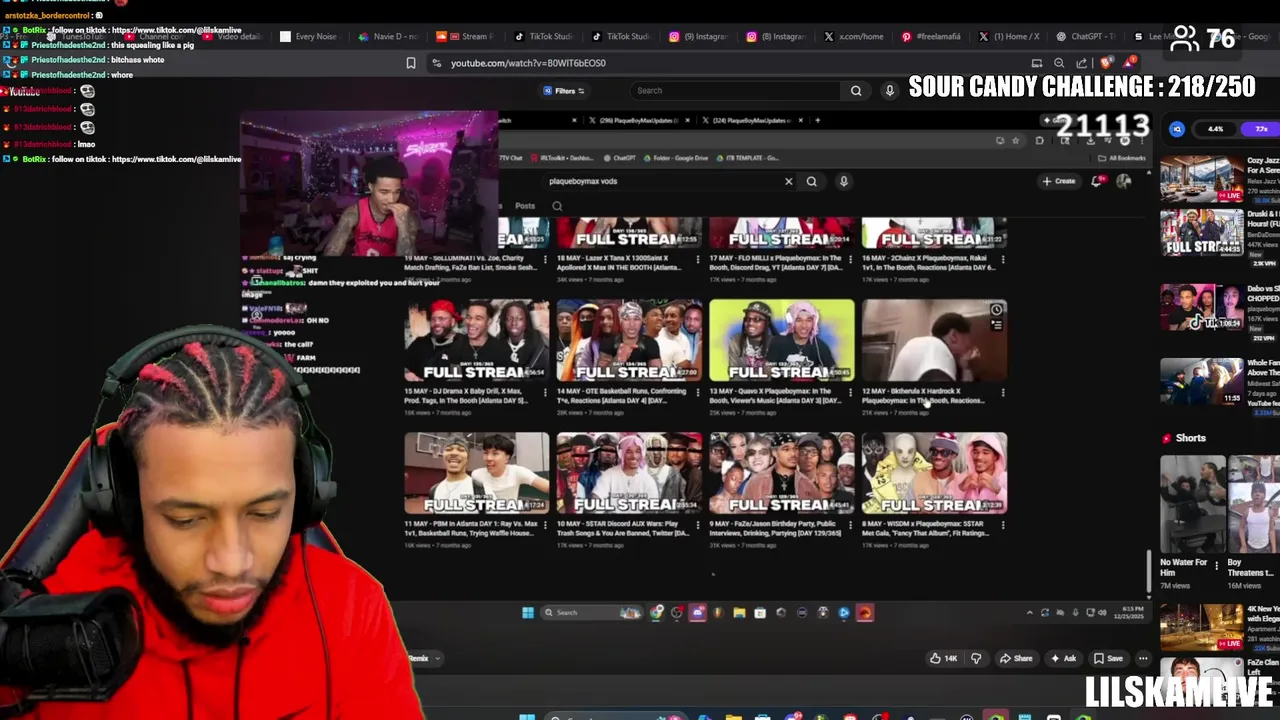Open the 14 MAY OTE Basketball Runs thumbnail

click(629, 340)
